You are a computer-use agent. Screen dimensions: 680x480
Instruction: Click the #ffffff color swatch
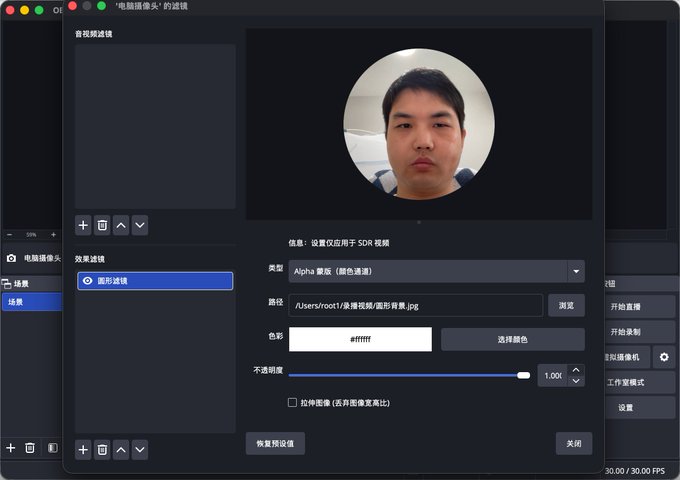360,339
